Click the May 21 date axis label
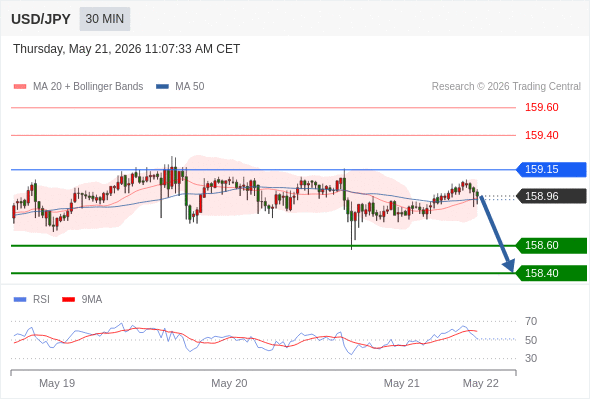 [401, 383]
